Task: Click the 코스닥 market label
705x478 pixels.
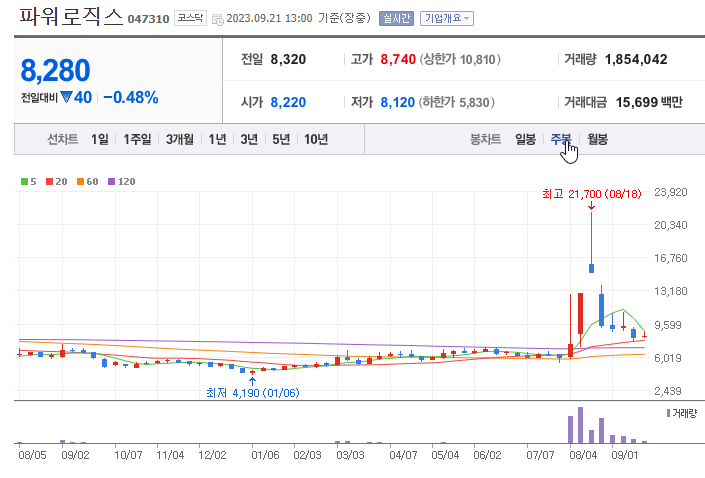Action: (x=190, y=18)
